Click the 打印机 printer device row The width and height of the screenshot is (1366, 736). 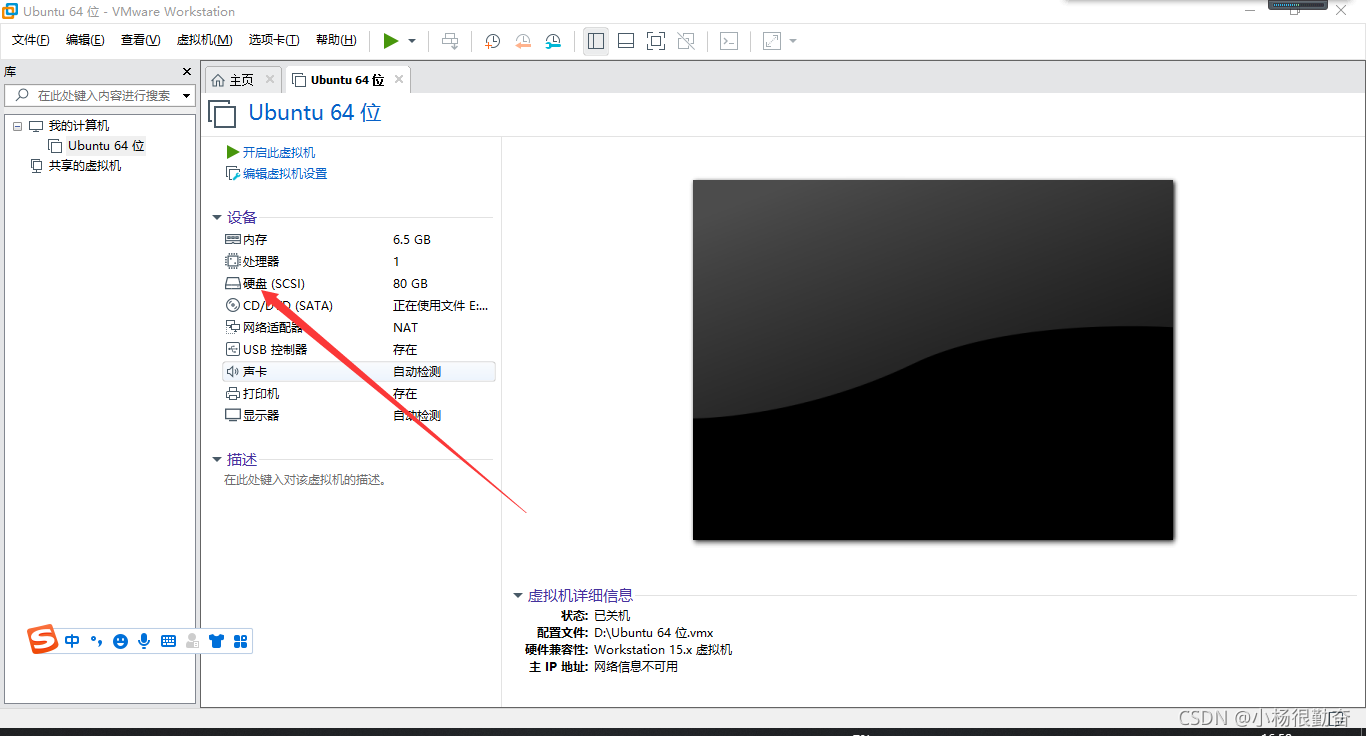pyautogui.click(x=359, y=394)
